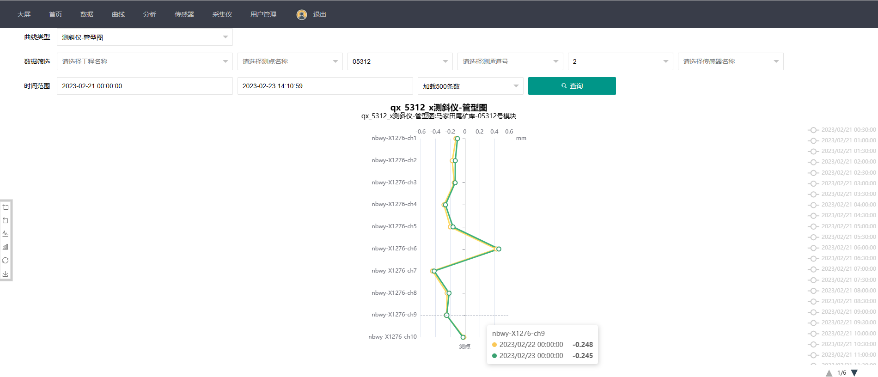Click chart data point at nbwy-X1276-ch10
Screen dimensions: 878x377
point(463,337)
